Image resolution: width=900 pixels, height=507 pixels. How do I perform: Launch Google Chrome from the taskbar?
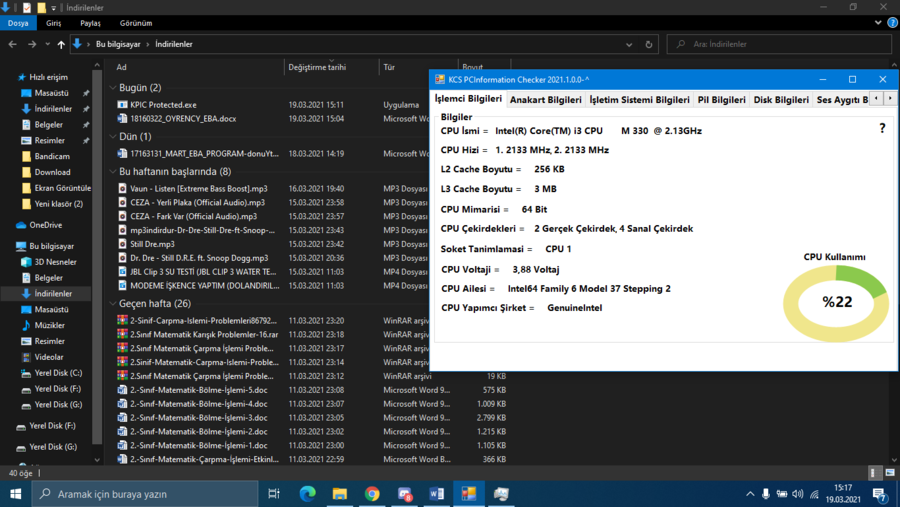(x=372, y=494)
